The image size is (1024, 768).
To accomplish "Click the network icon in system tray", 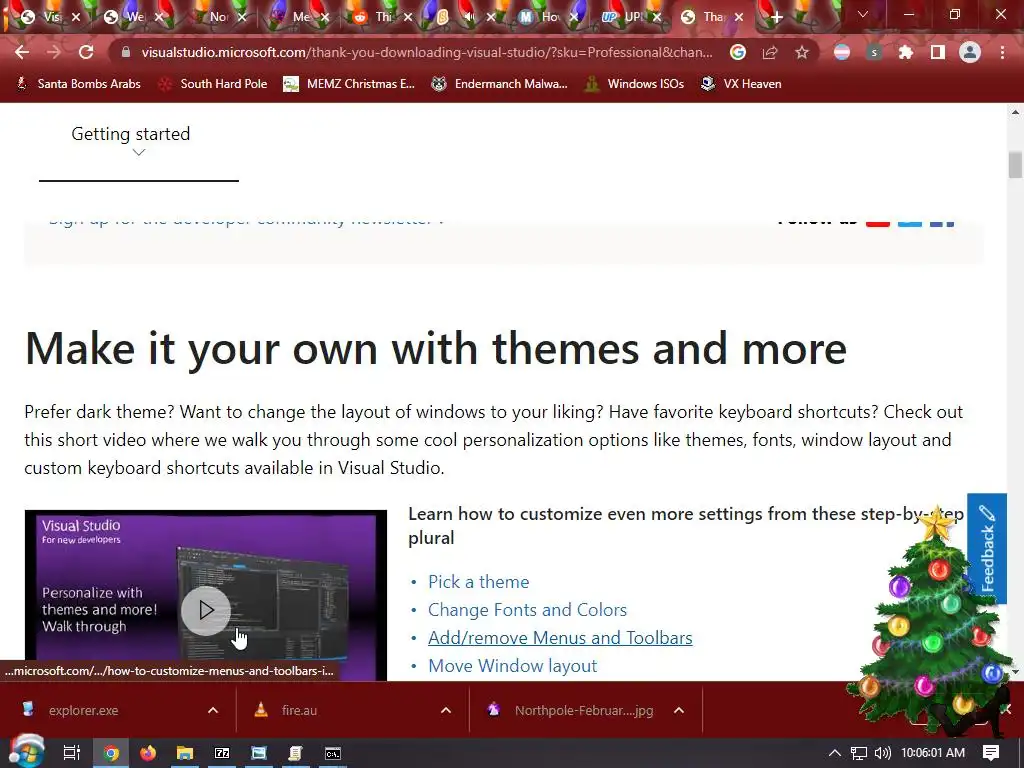I will click(859, 753).
